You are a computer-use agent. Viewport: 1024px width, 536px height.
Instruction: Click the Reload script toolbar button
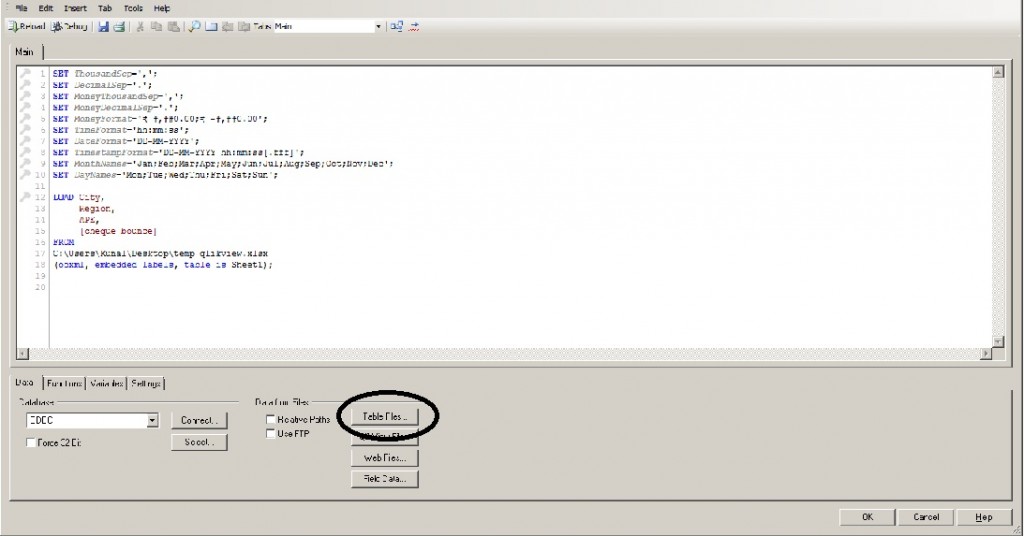pyautogui.click(x=25, y=26)
